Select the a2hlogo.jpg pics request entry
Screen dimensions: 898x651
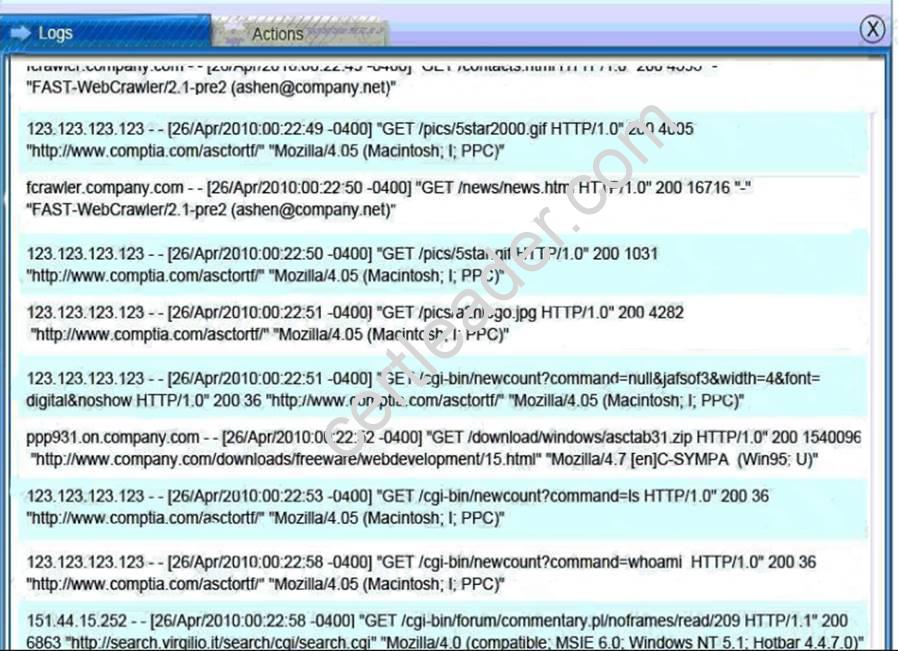pyautogui.click(x=300, y=321)
